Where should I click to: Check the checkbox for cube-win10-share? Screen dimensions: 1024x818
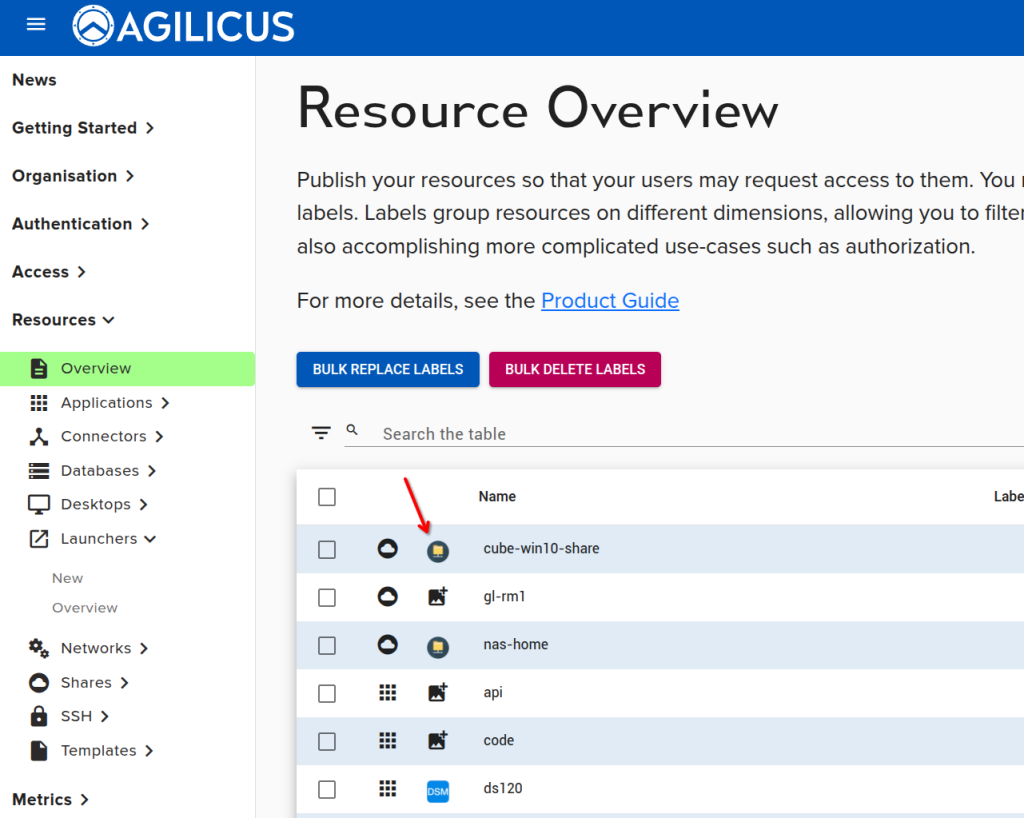click(326, 548)
